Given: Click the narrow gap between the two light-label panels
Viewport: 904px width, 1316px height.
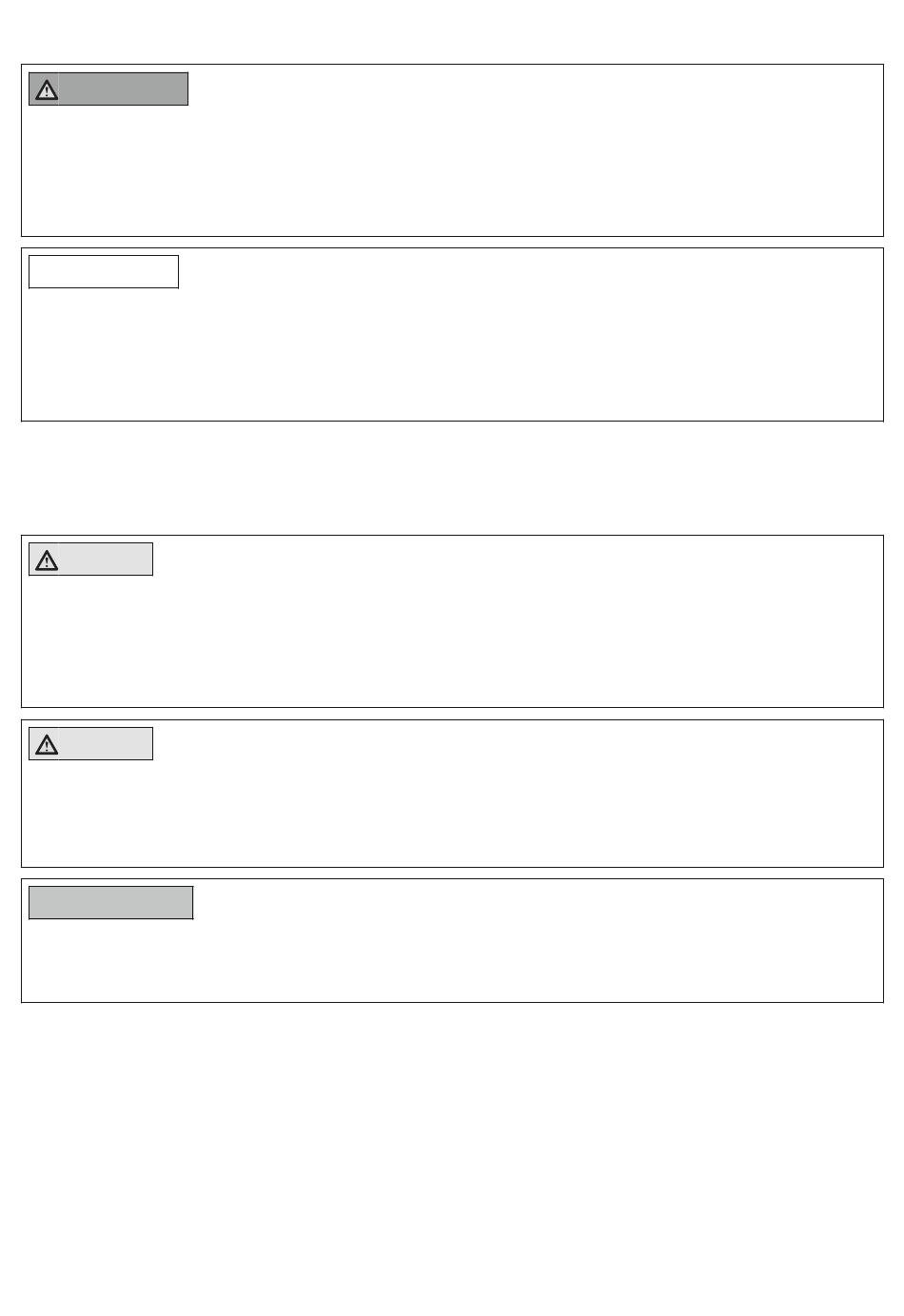Looking at the screenshot, I should pyautogui.click(x=452, y=714).
